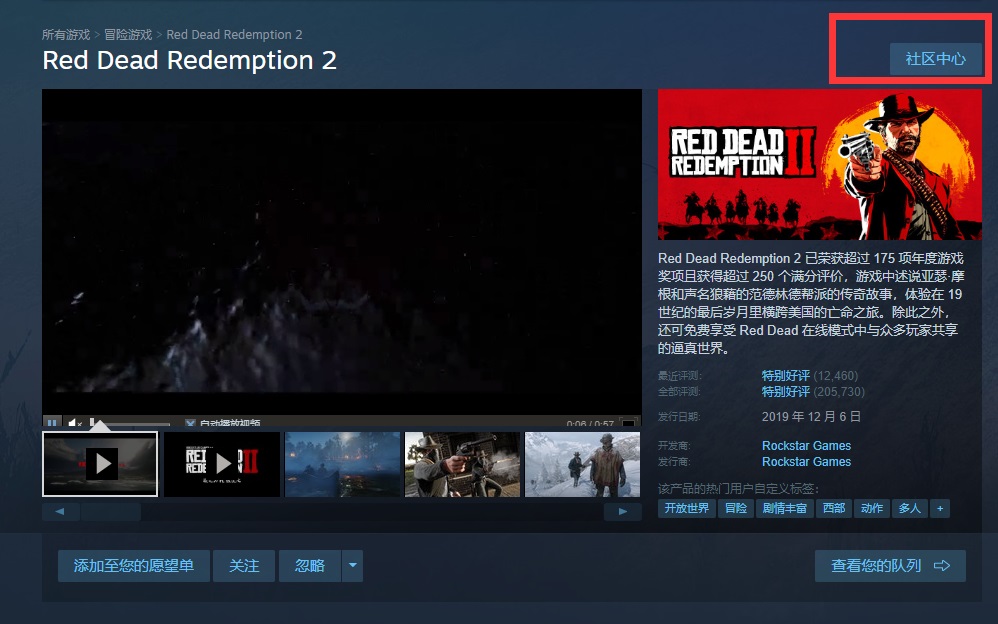The width and height of the screenshot is (998, 624).
Task: Click 特别好评 recent reviews link
Action: point(785,376)
